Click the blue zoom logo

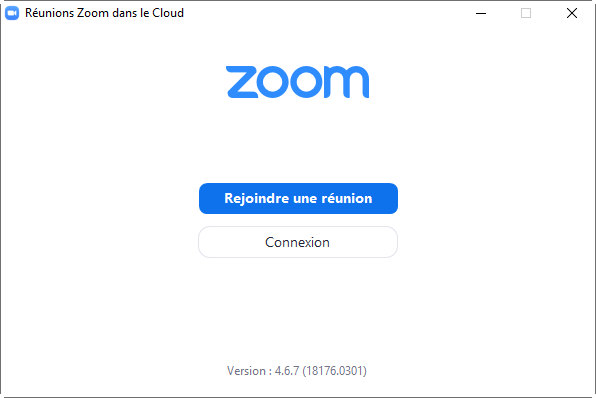tap(297, 82)
